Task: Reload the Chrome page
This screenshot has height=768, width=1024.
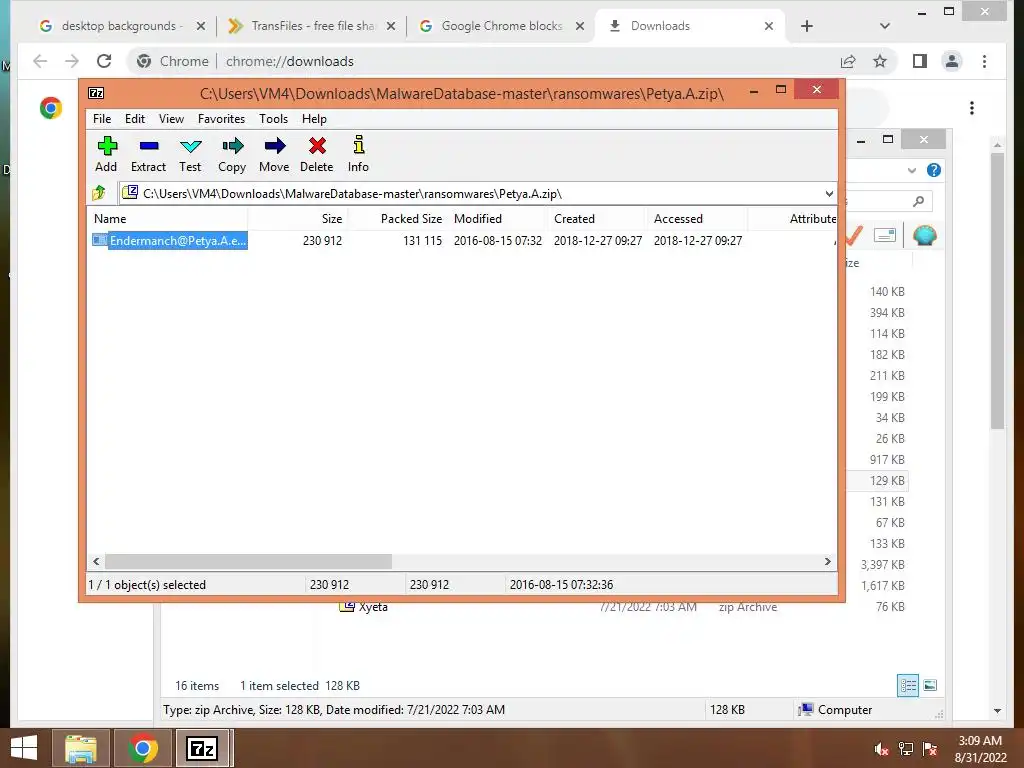Action: 104,61
